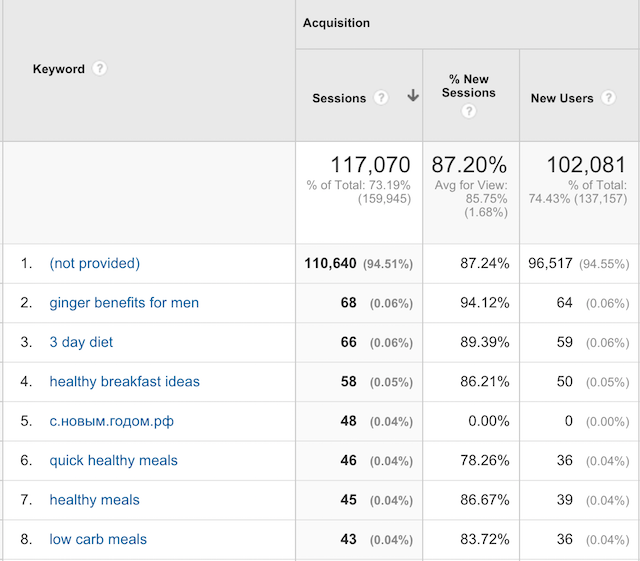This screenshot has width=640, height=561.
Task: Open 'low carb meals' keyword link
Action: 98,539
